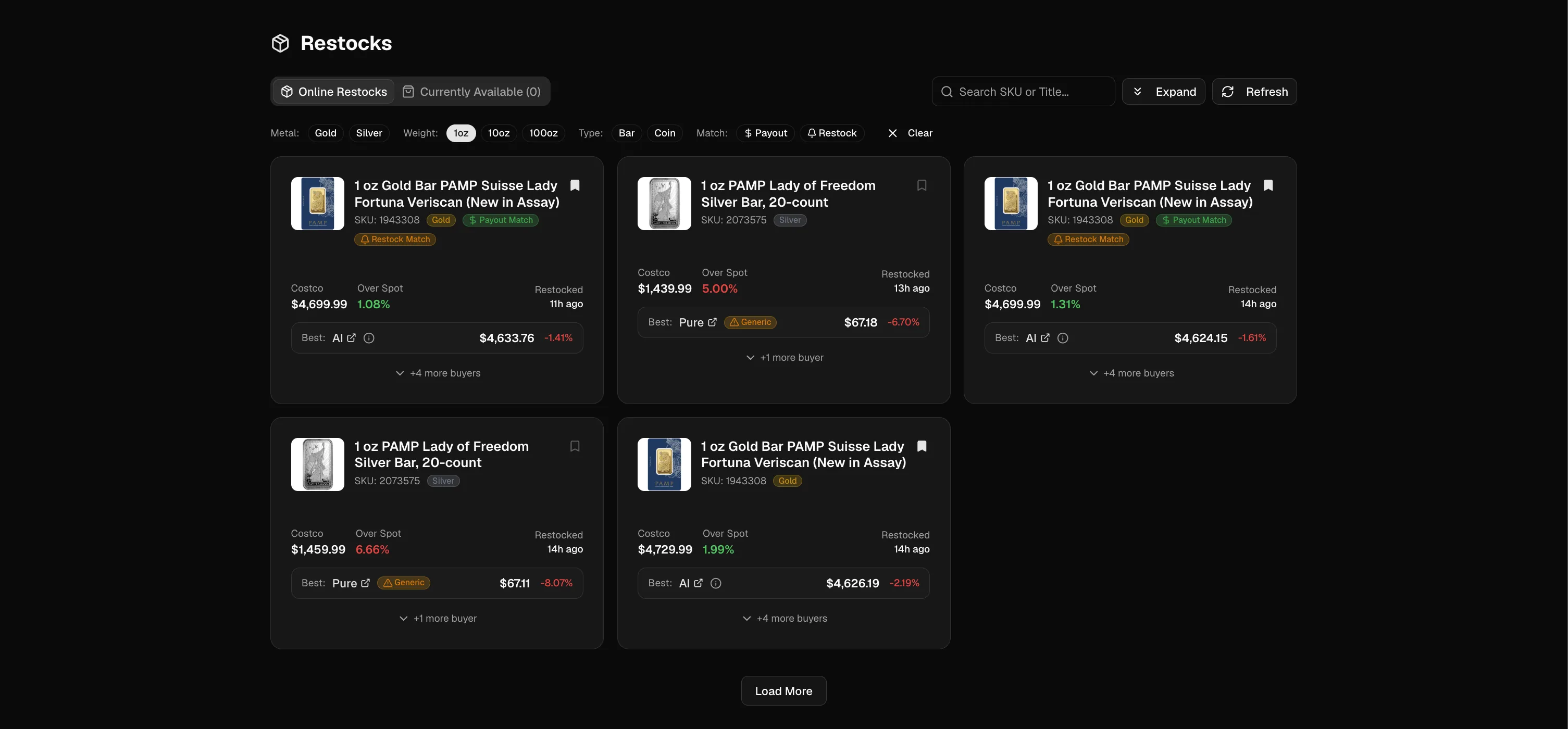1568x729 pixels.
Task: Click the Silver tag on $1,459.99 card
Action: pyautogui.click(x=443, y=481)
